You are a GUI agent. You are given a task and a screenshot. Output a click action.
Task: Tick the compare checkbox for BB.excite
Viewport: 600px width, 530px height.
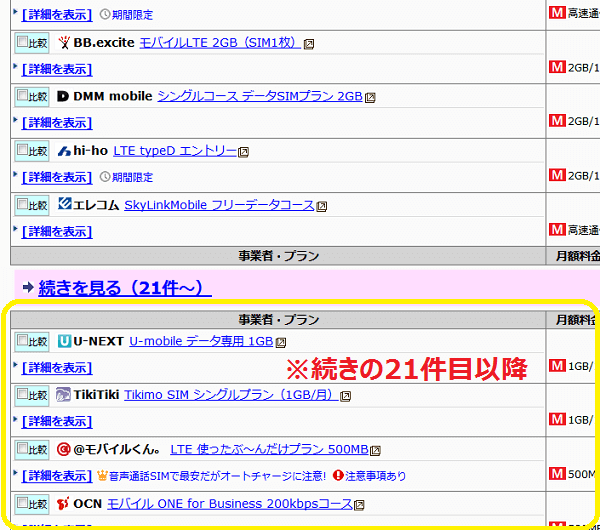[23, 41]
